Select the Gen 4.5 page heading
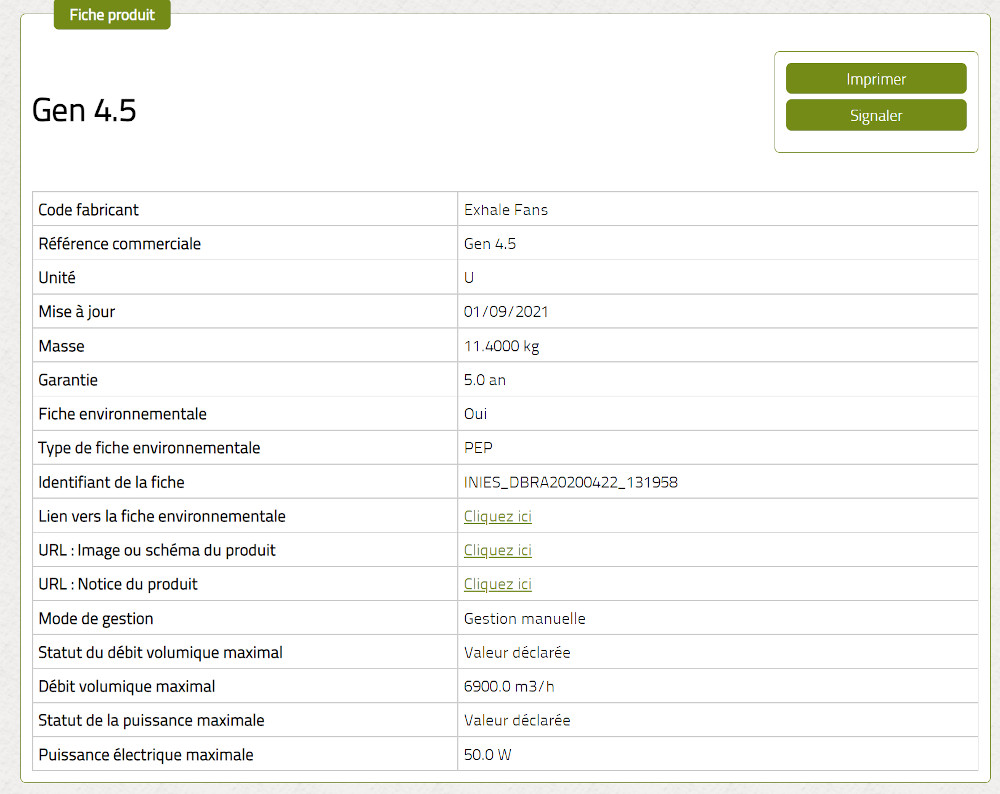This screenshot has height=794, width=1000. 84,110
